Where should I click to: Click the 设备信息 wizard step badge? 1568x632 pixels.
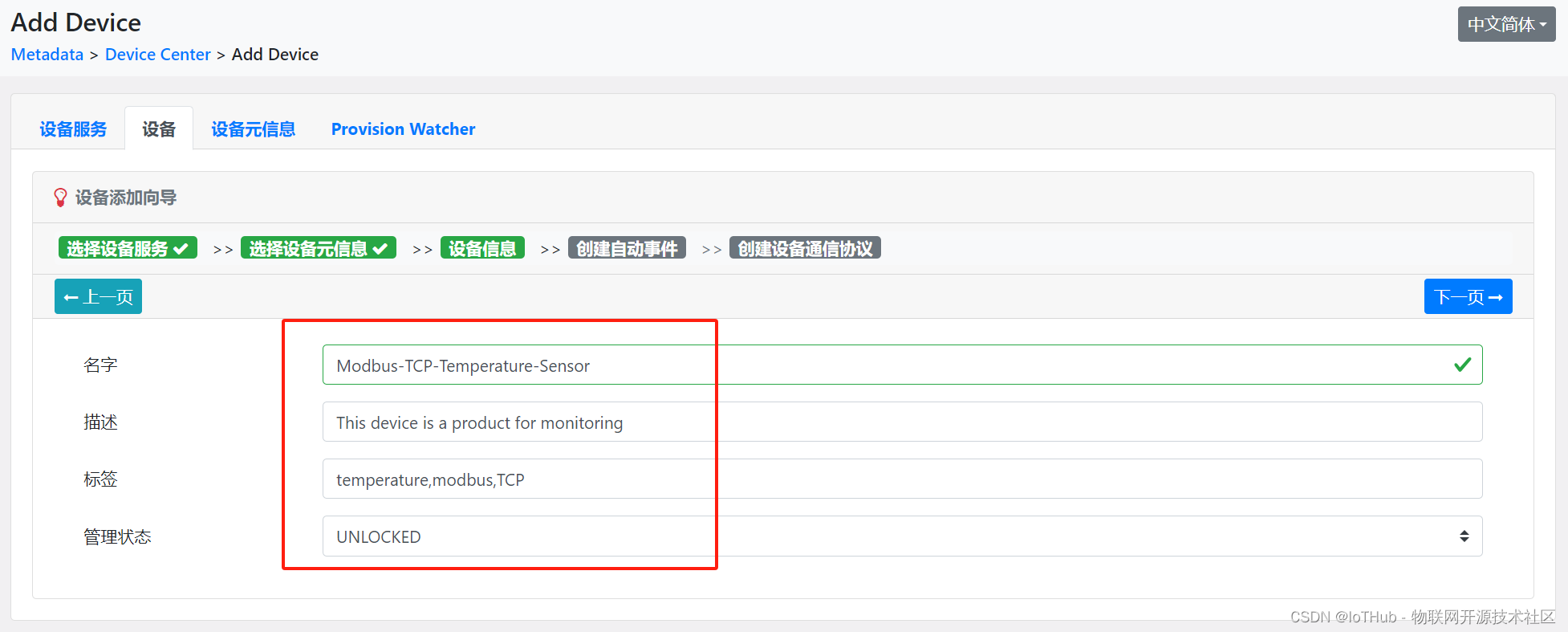tap(482, 248)
